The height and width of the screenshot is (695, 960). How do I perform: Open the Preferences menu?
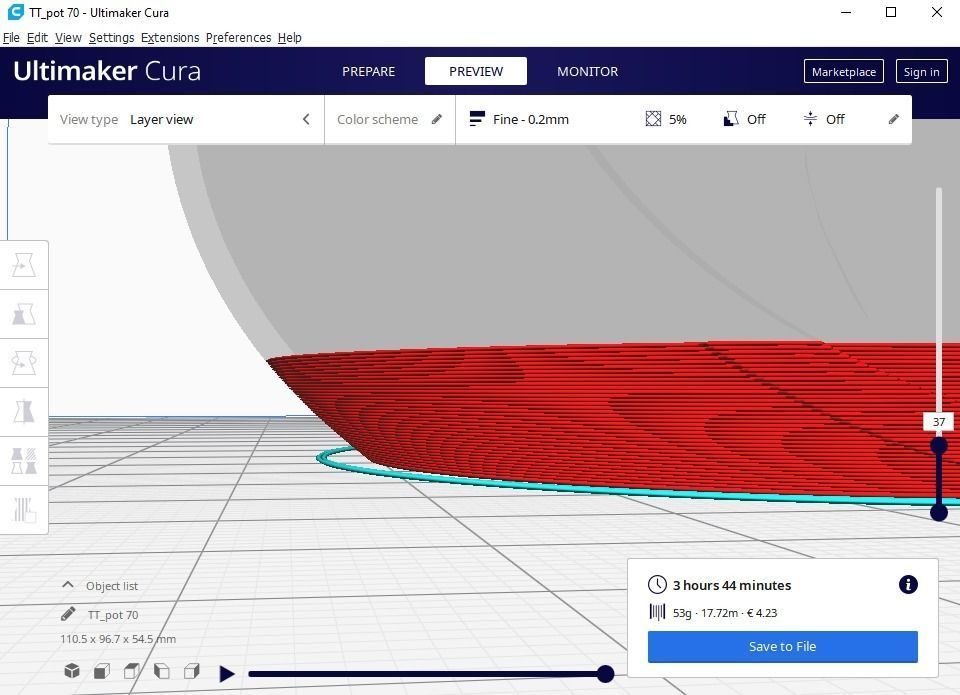coord(238,37)
